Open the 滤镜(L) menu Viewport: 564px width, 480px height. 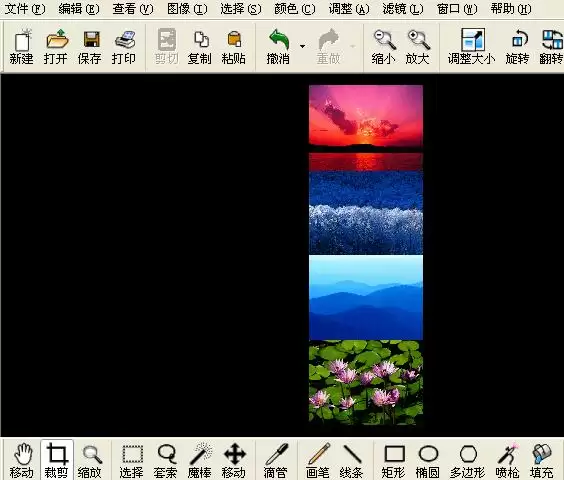(403, 9)
